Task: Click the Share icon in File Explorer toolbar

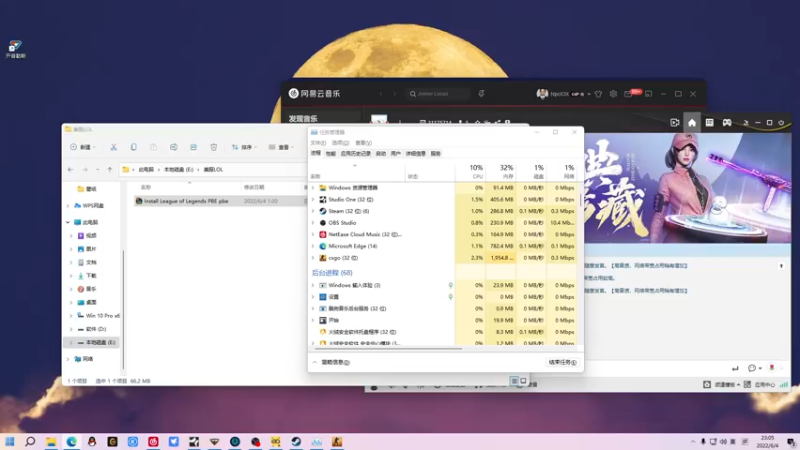Action: click(193, 147)
